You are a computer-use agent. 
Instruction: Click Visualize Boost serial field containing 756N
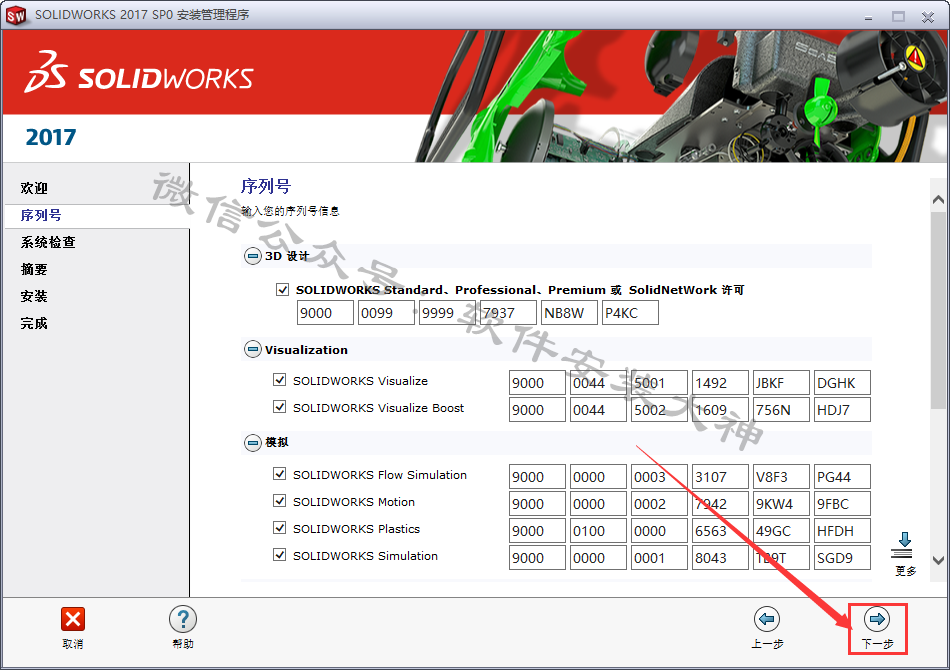(x=782, y=410)
